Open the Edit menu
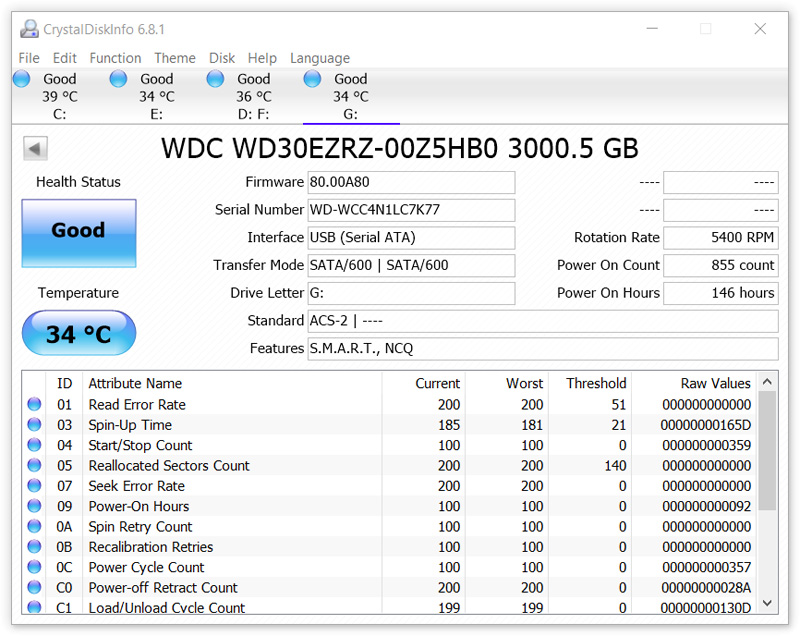800x636 pixels. pos(65,58)
